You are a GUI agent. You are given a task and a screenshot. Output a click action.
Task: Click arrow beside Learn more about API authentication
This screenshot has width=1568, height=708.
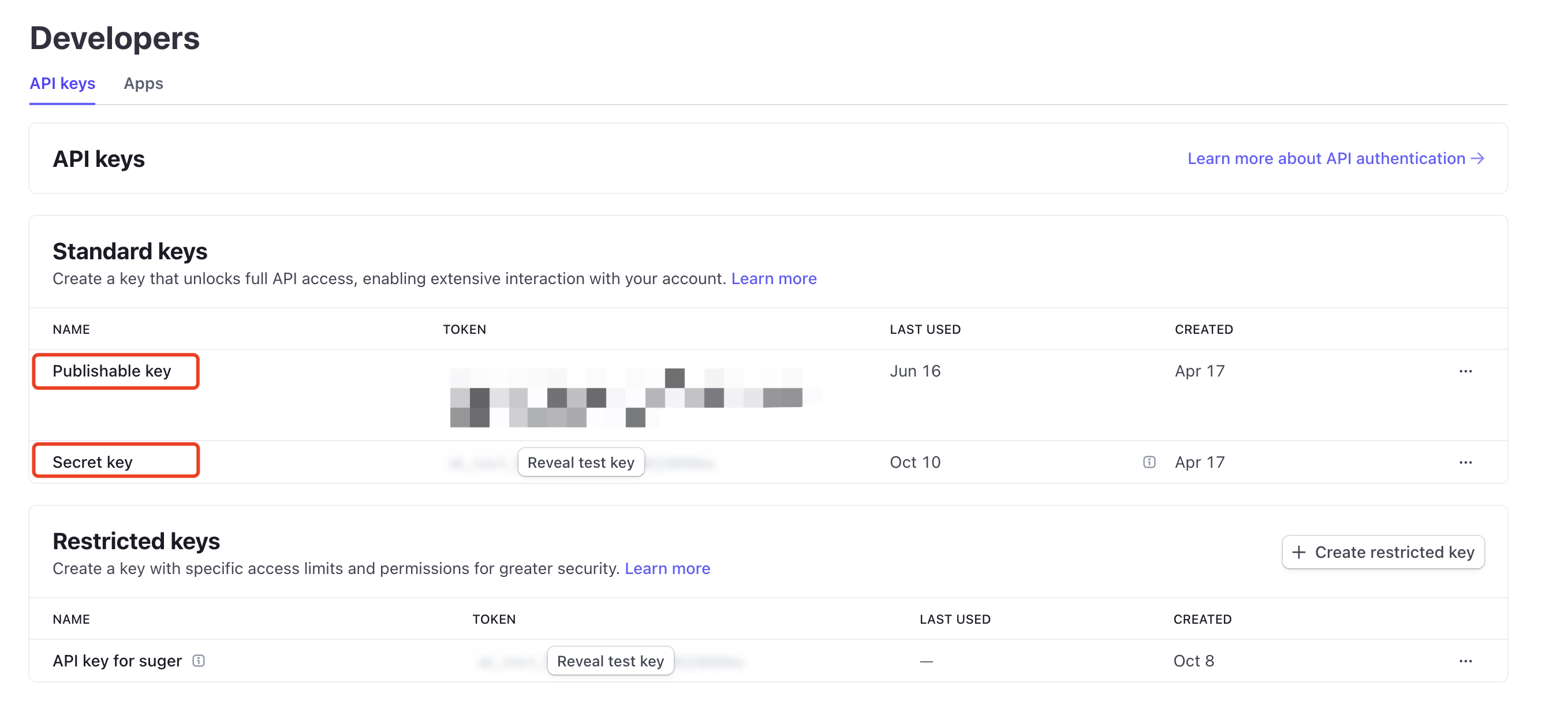pyautogui.click(x=1478, y=158)
